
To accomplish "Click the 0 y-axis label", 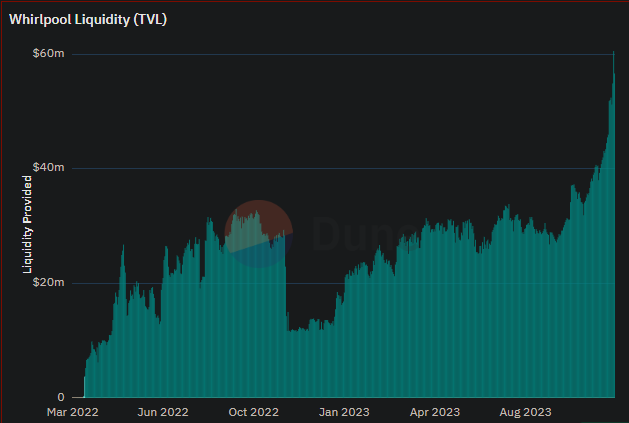I will point(61,397).
